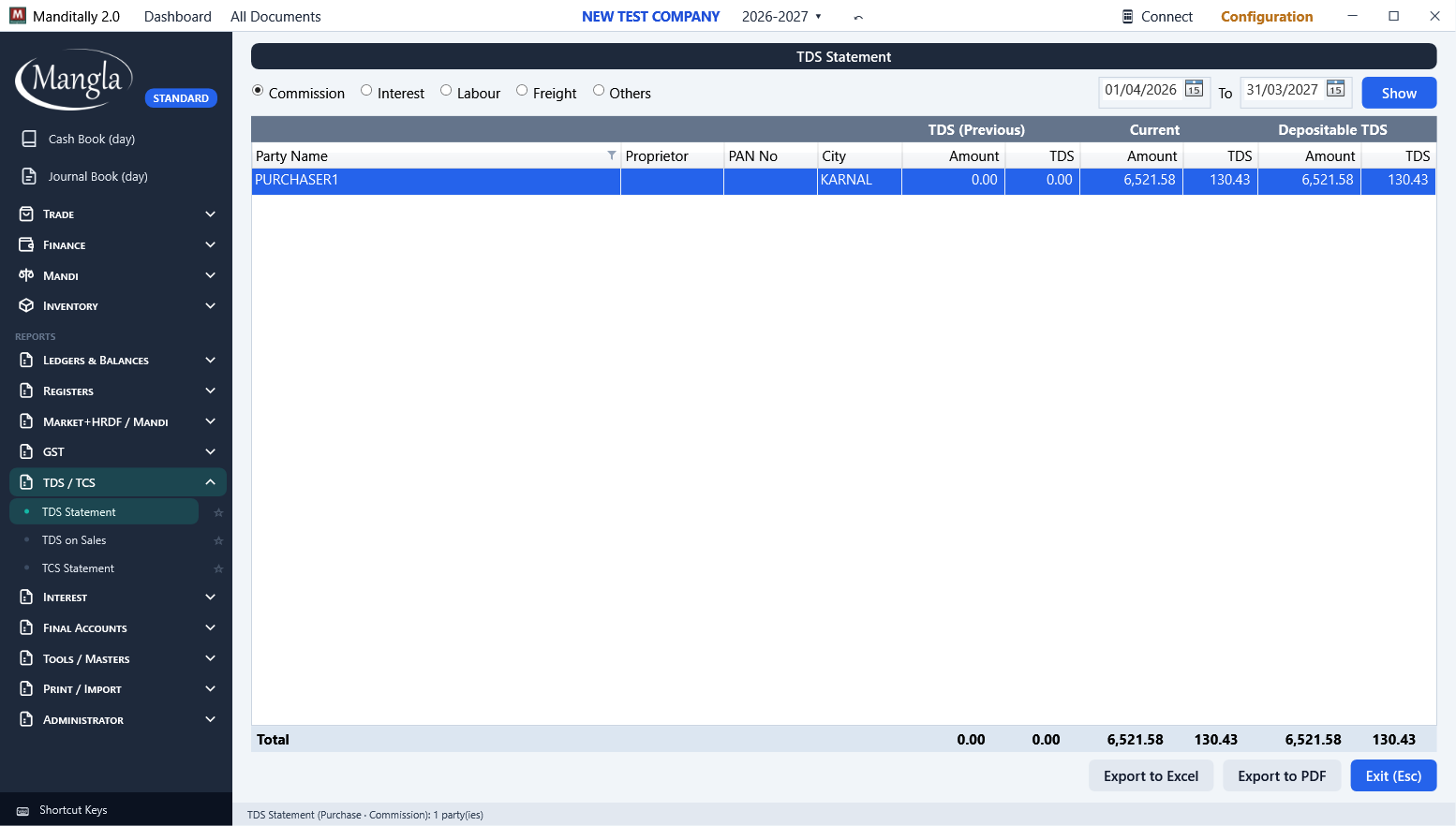Open TCS Statement report
Screen dimensions: 1456x826
(78, 568)
